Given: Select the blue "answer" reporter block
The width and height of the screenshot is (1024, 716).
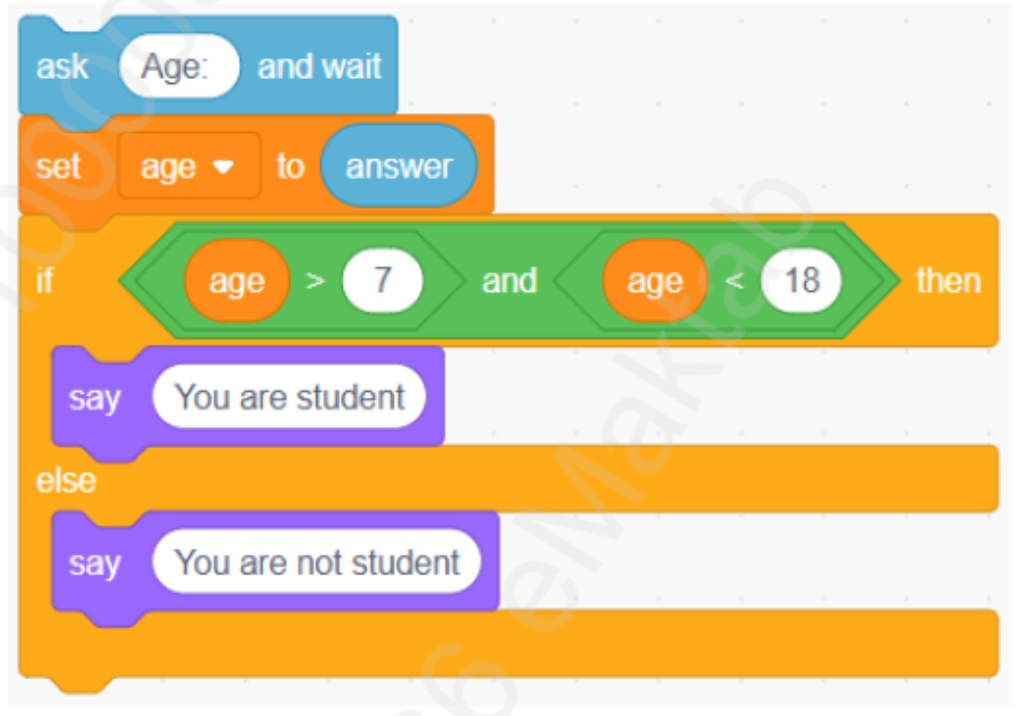Looking at the screenshot, I should 399,167.
